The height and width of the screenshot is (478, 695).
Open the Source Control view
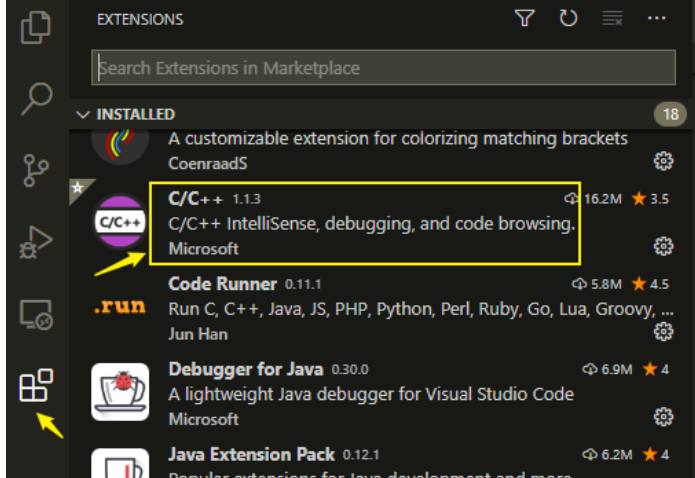tap(36, 170)
